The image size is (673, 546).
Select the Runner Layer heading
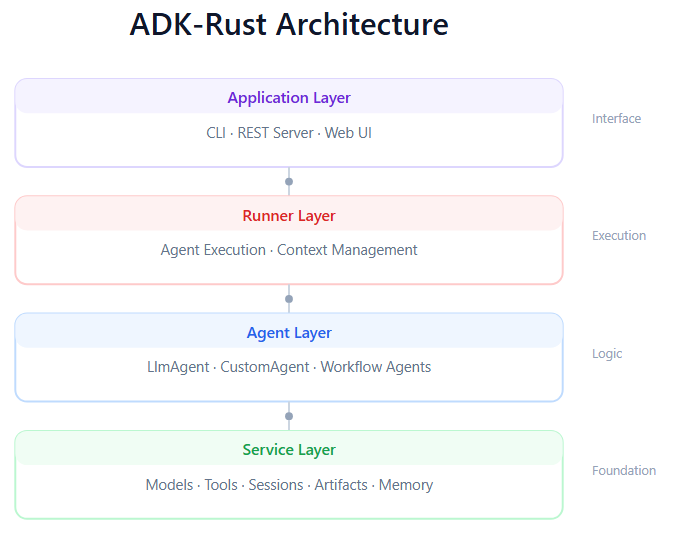(x=289, y=215)
